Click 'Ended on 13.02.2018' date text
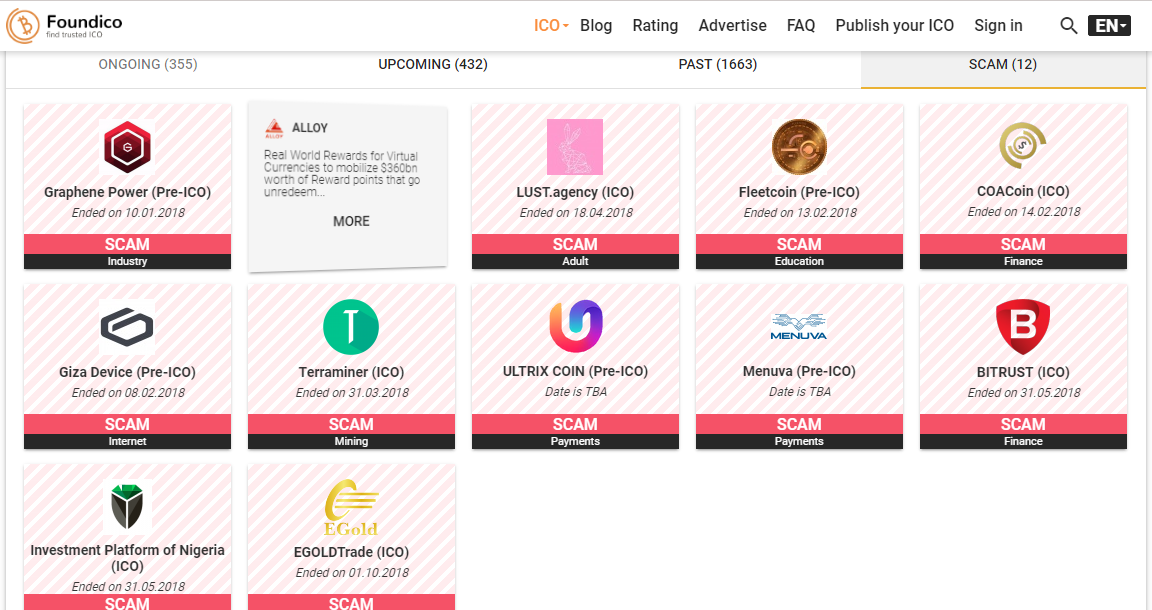This screenshot has height=610, width=1152. tap(800, 213)
